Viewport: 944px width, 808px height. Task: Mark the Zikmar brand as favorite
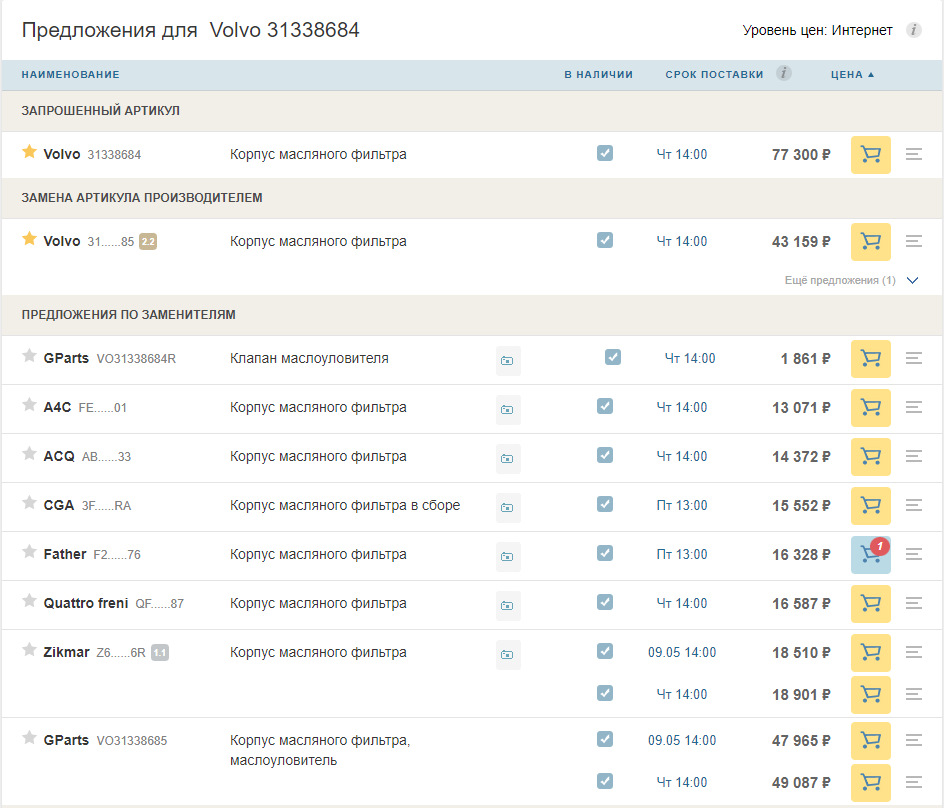[x=29, y=650]
